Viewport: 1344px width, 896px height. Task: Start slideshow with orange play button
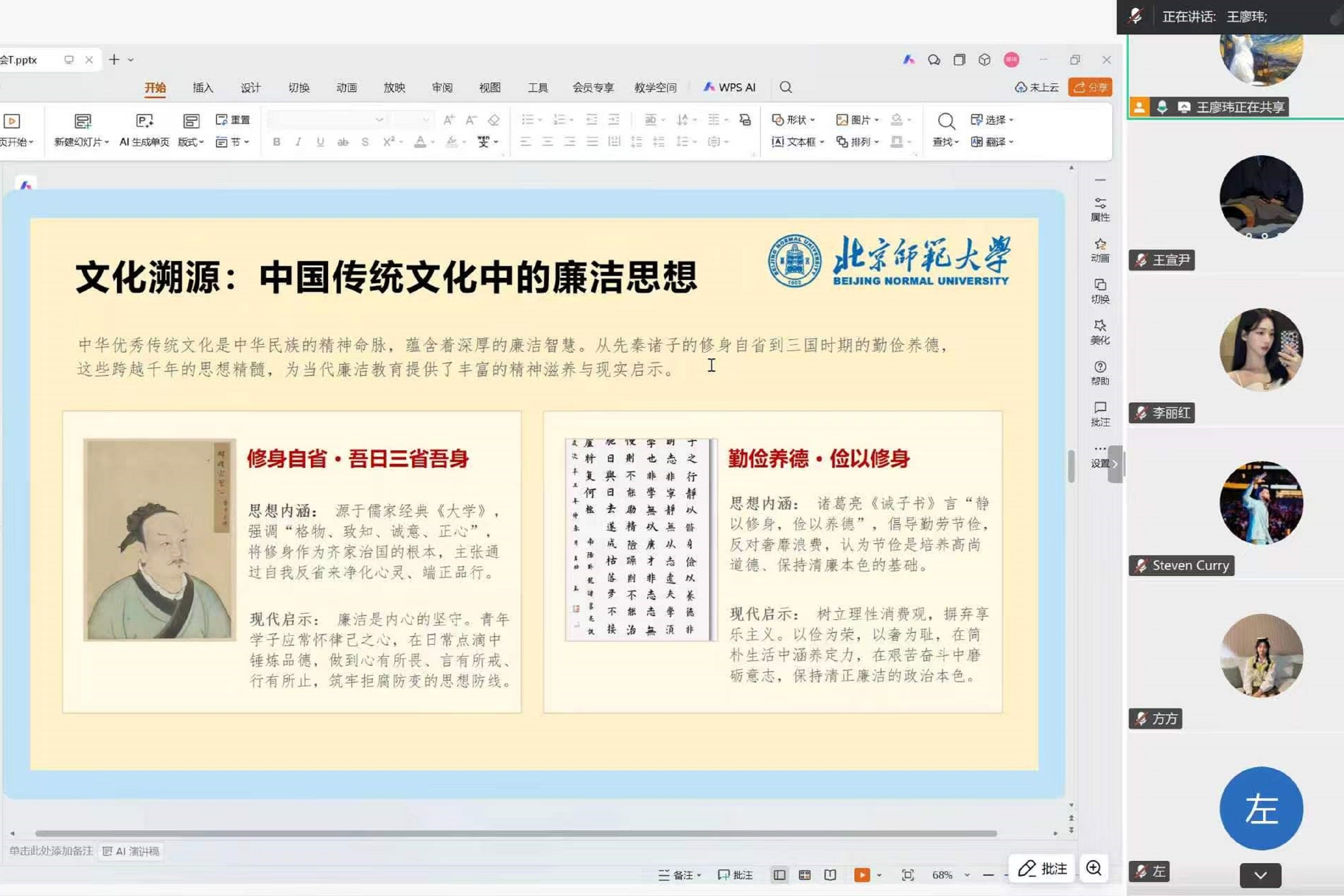tap(862, 875)
